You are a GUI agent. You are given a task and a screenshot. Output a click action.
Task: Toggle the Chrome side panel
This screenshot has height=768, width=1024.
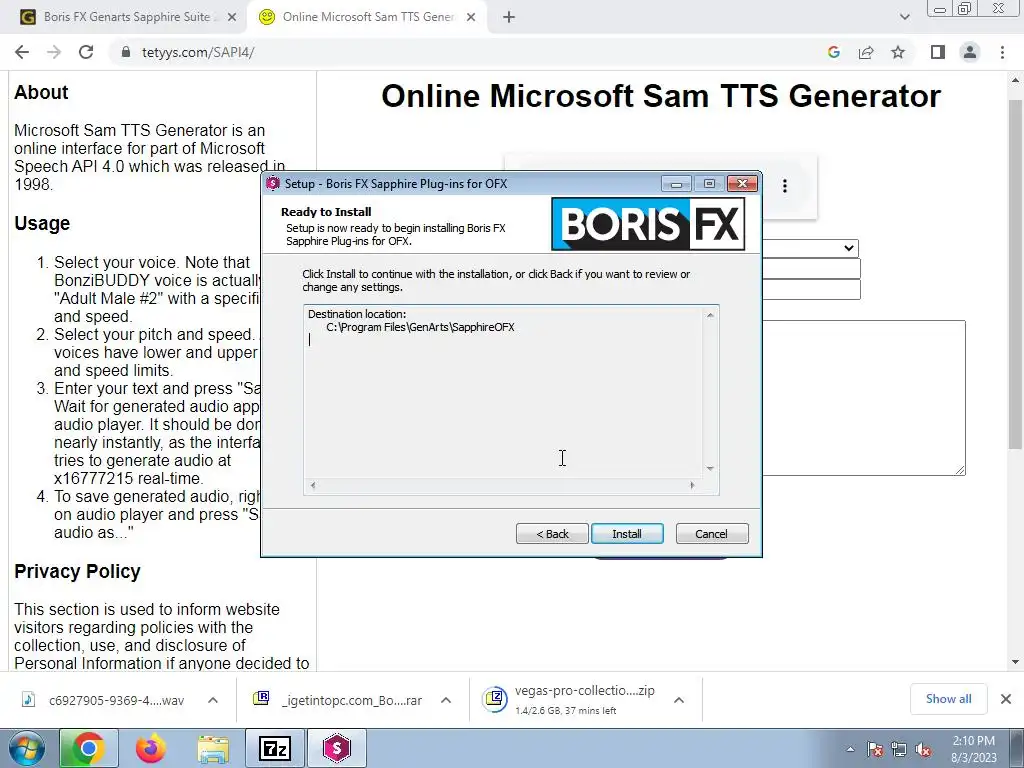pyautogui.click(x=938, y=52)
